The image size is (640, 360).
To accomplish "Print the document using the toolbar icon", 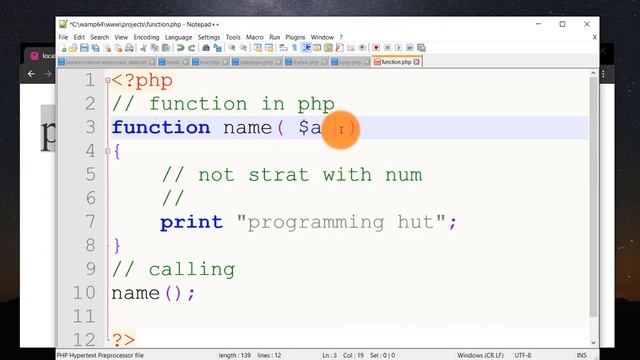I will pyautogui.click(x=129, y=48).
